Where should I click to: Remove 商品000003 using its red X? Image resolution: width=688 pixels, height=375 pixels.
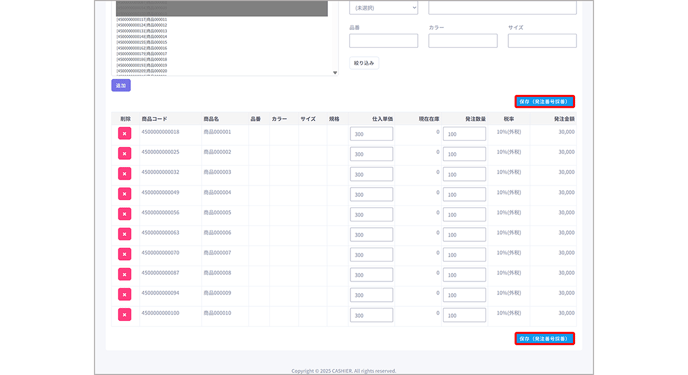click(x=125, y=174)
